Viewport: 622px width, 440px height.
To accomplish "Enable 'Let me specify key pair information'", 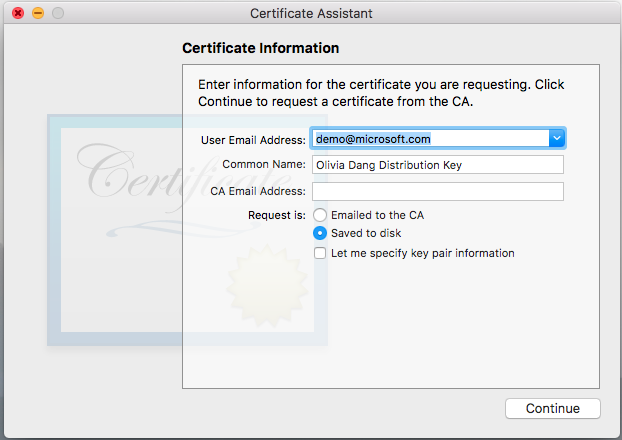I will [x=320, y=253].
